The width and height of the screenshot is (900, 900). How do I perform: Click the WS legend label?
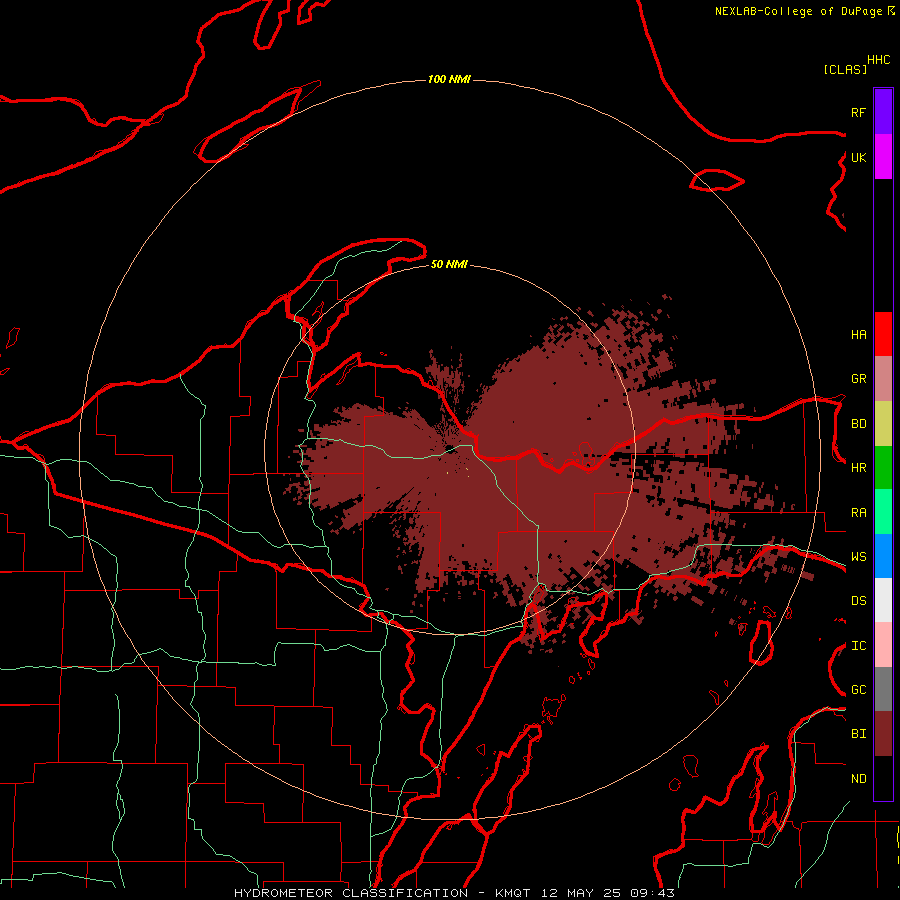coord(859,557)
